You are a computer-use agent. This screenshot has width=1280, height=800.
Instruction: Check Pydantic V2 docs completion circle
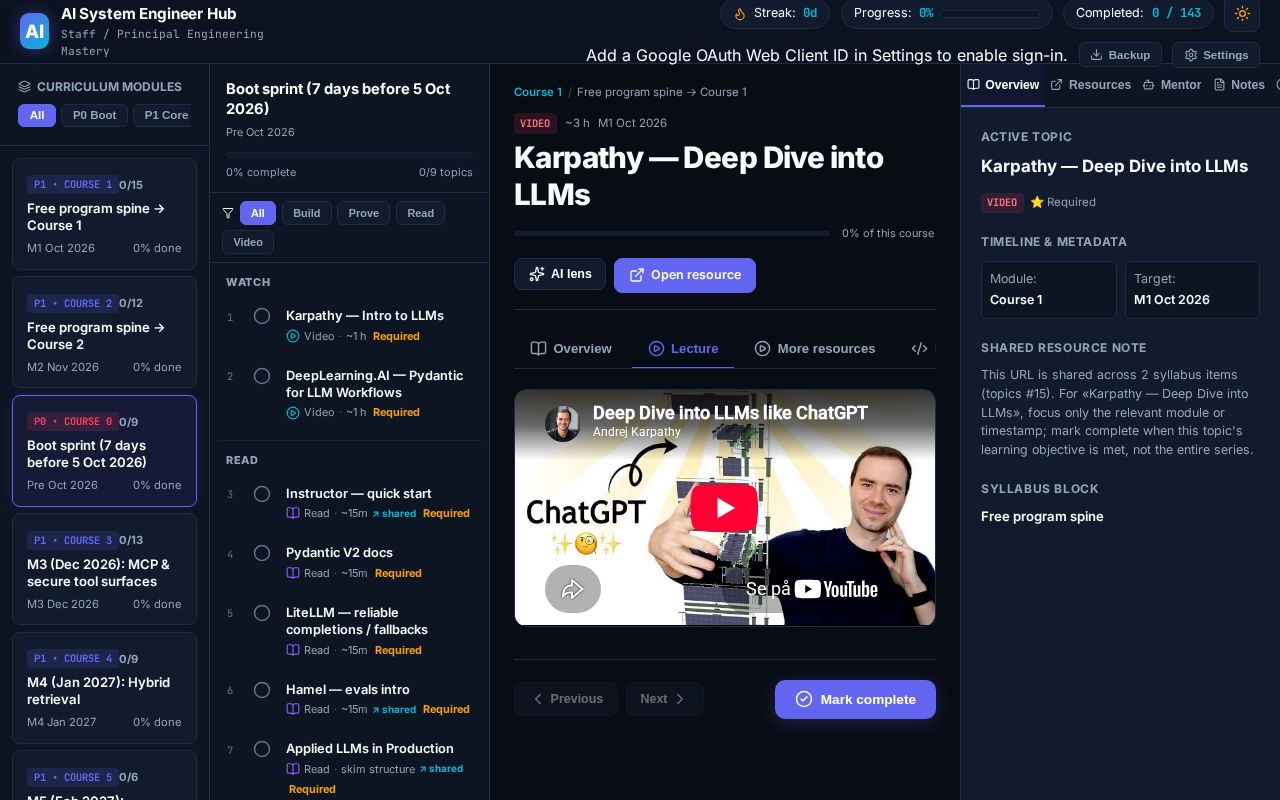pyautogui.click(x=262, y=553)
